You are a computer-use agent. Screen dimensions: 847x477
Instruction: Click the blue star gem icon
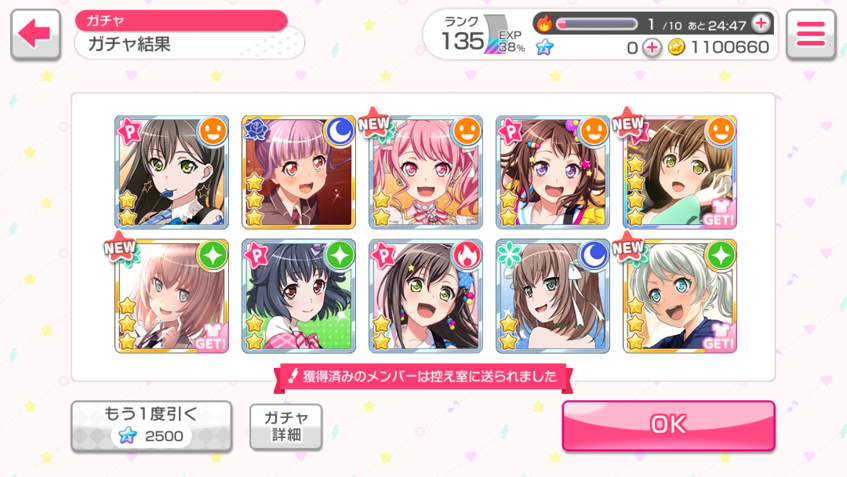pos(544,48)
